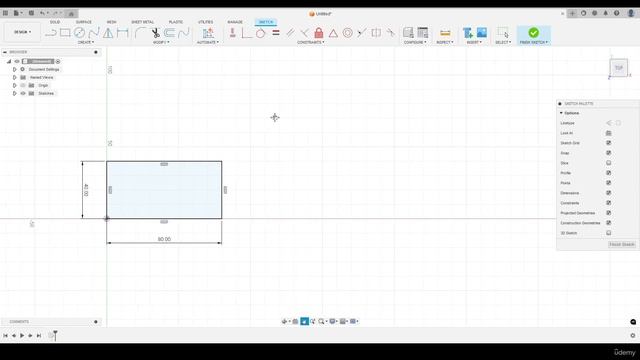Toggle the Constraints checkbox
Viewport: 640px width, 360px height.
tap(609, 203)
